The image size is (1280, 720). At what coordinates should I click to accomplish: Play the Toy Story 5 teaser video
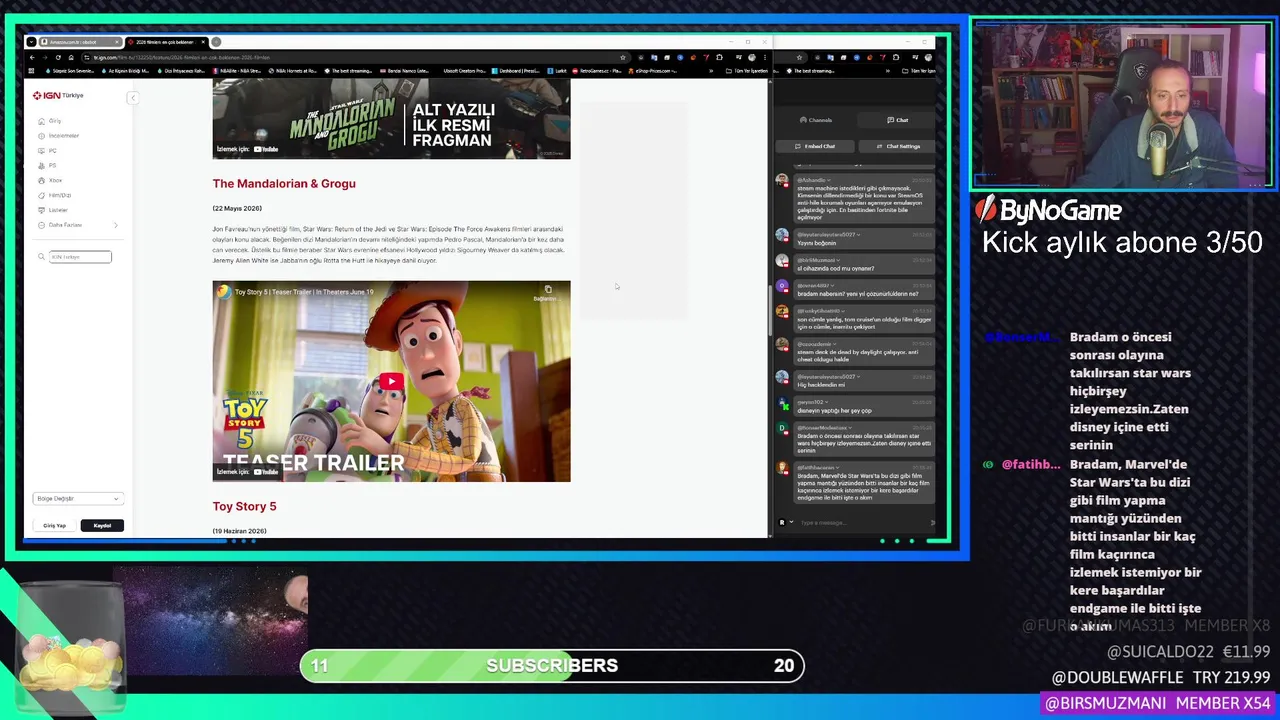click(391, 381)
